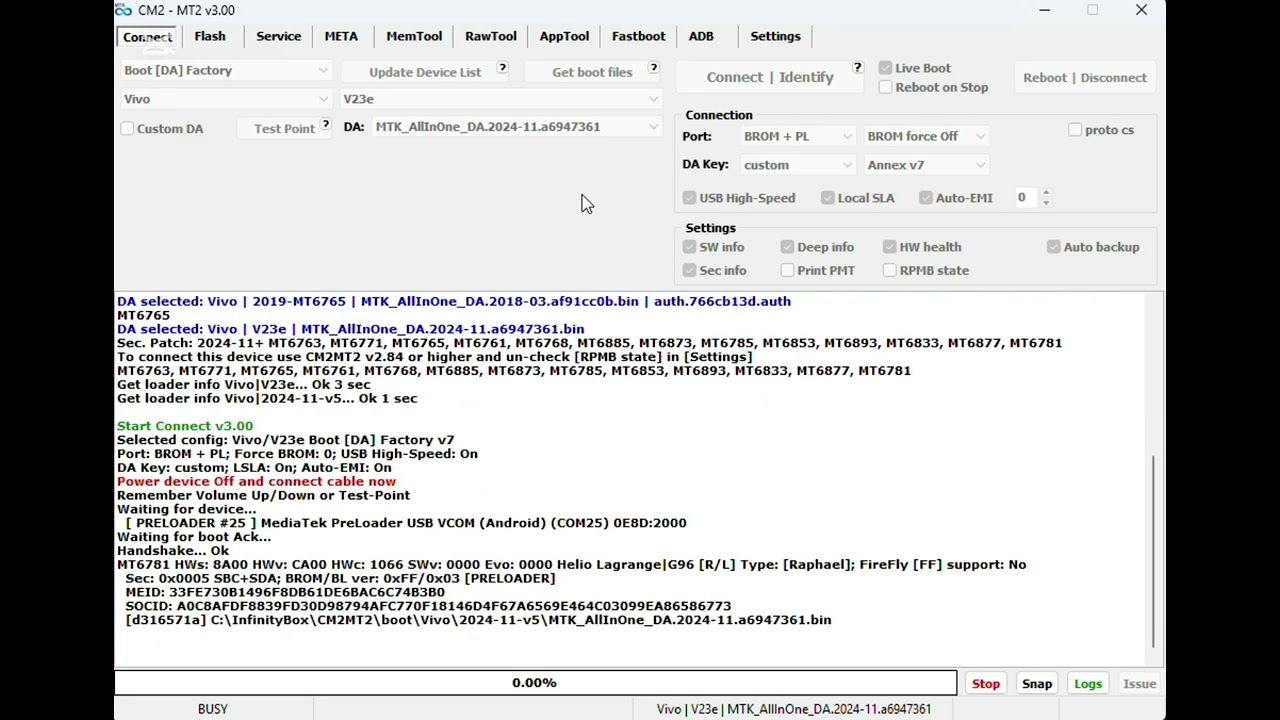Click Update Device List button
Screen dimensions: 1280x720
[x=425, y=72]
